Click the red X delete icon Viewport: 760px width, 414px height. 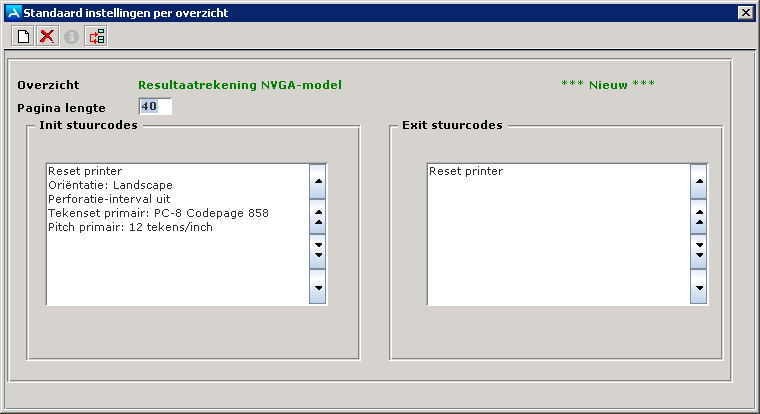pos(47,37)
